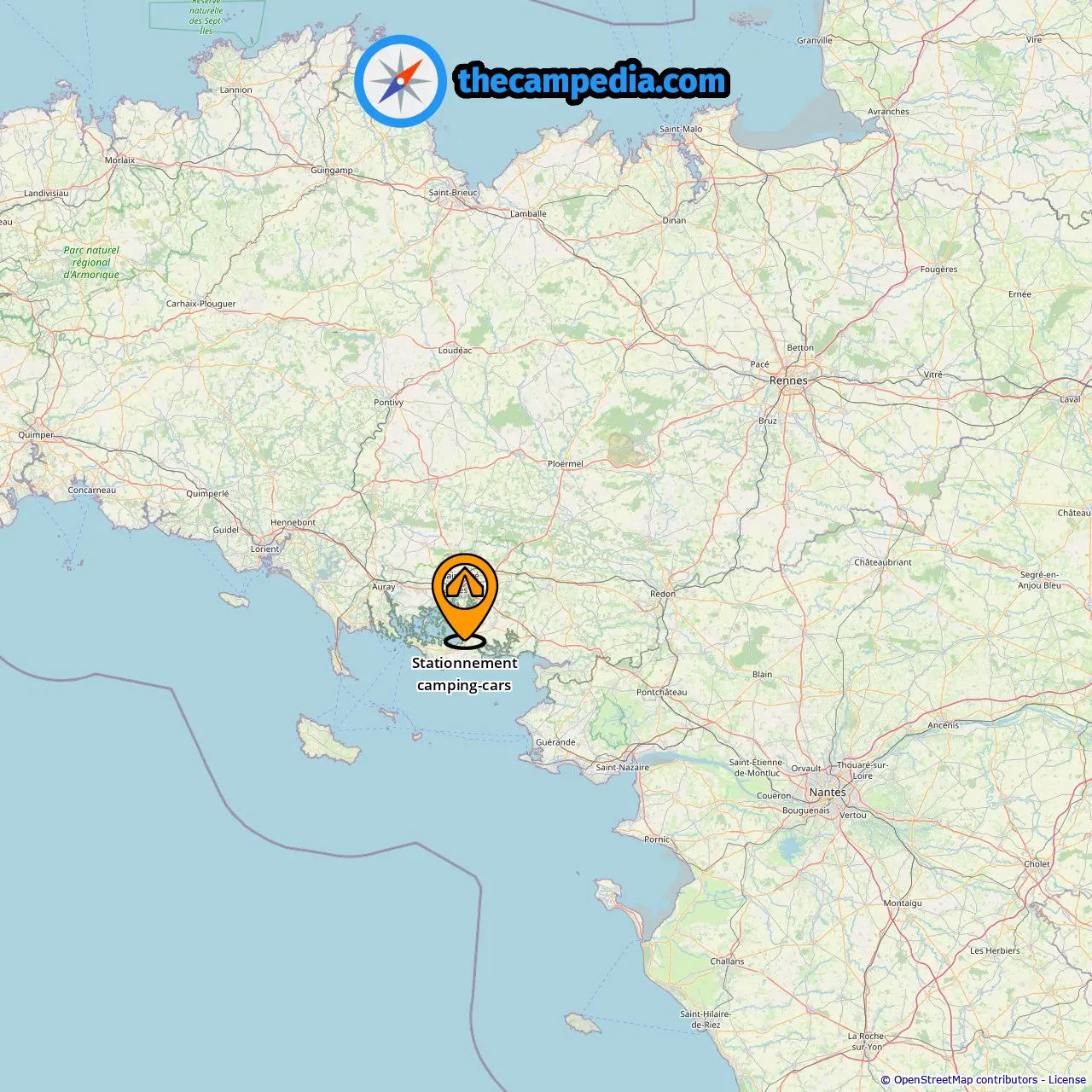Viewport: 1092px width, 1092px height.
Task: Click the Saint-Malo town label
Action: point(681,129)
